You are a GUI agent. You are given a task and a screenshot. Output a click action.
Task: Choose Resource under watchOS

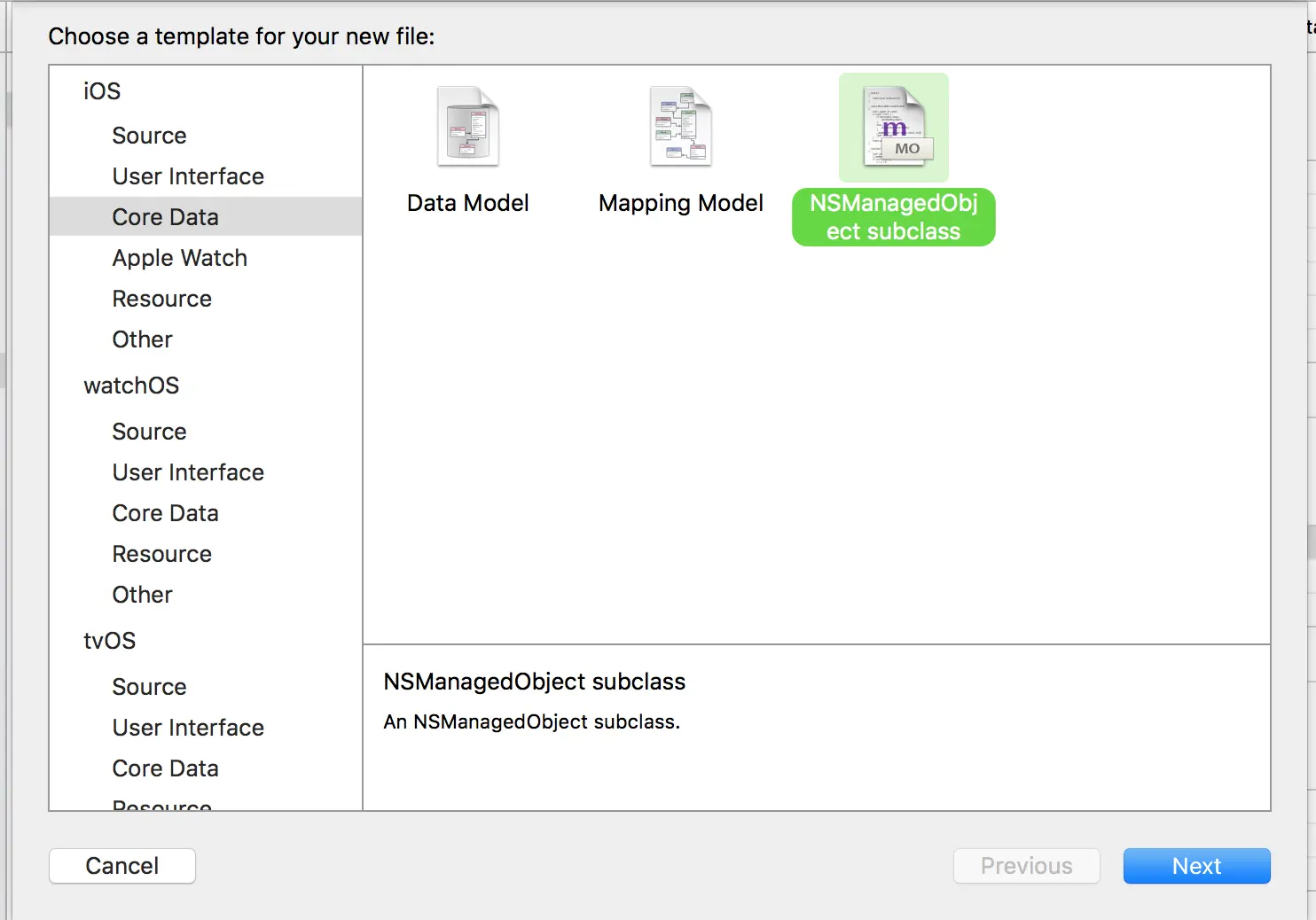[162, 554]
